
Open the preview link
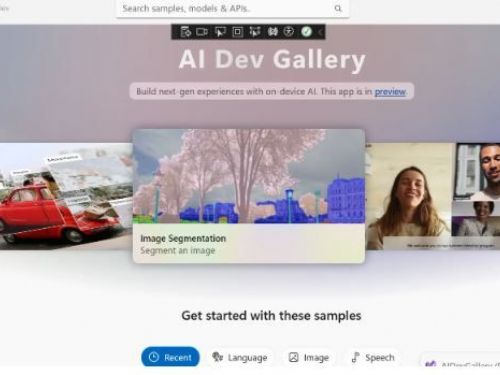[x=390, y=91]
